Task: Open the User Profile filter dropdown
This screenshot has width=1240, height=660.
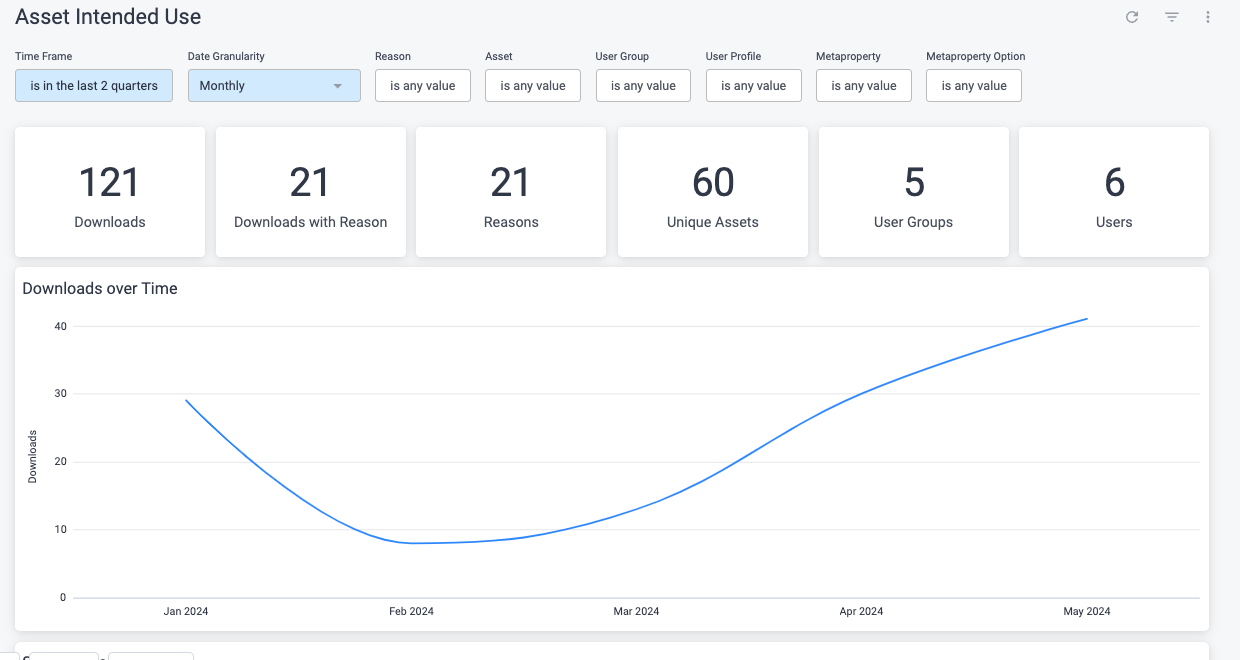Action: click(753, 85)
